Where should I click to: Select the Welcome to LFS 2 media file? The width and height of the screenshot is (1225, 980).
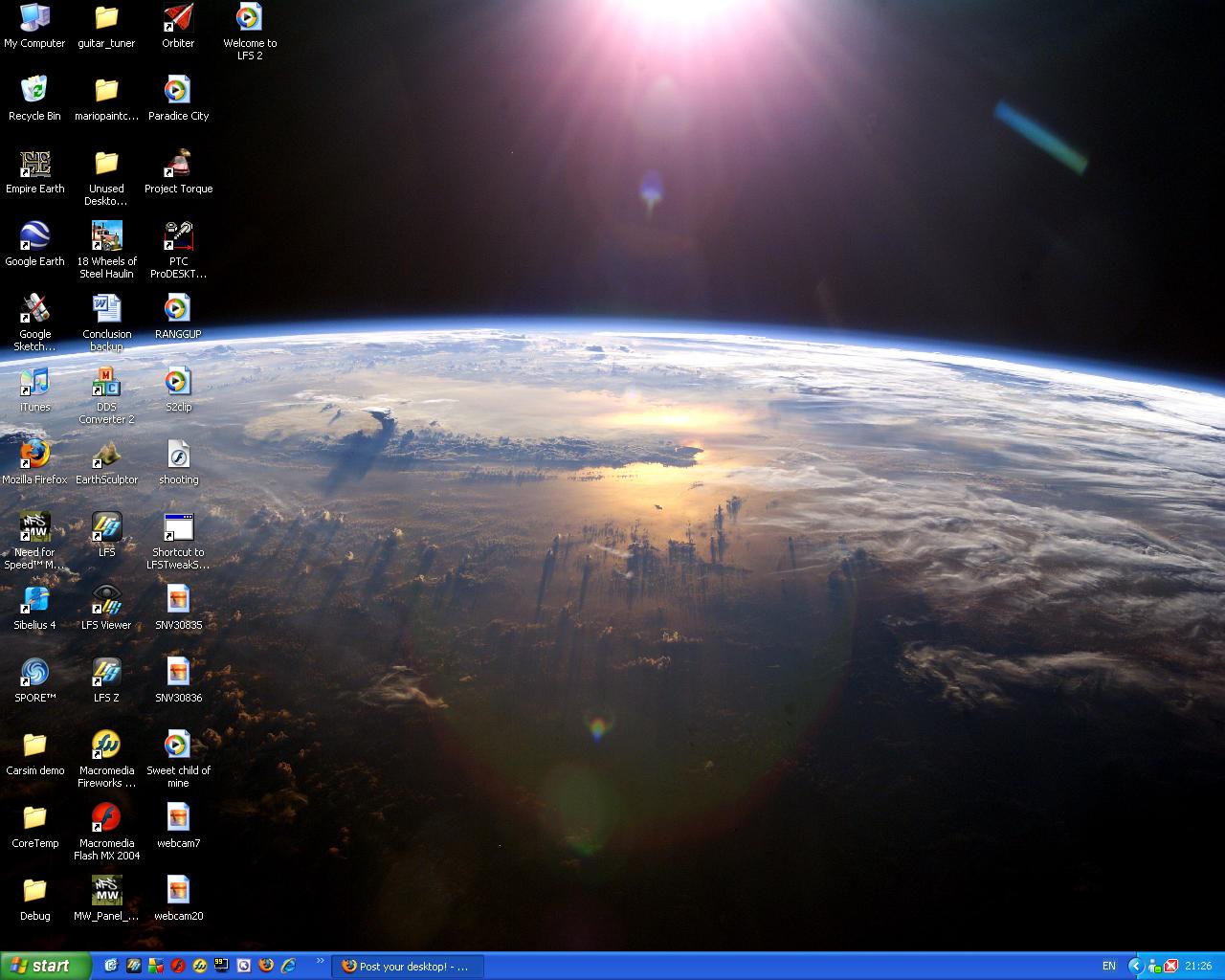[x=250, y=32]
